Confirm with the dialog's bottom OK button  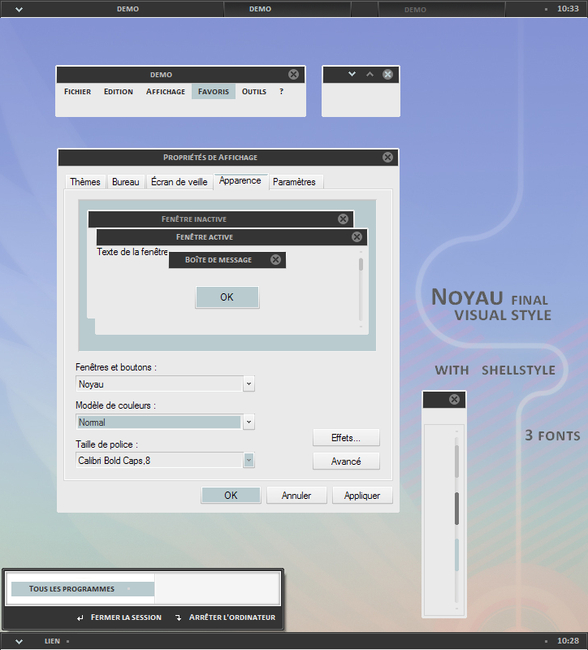pos(231,495)
